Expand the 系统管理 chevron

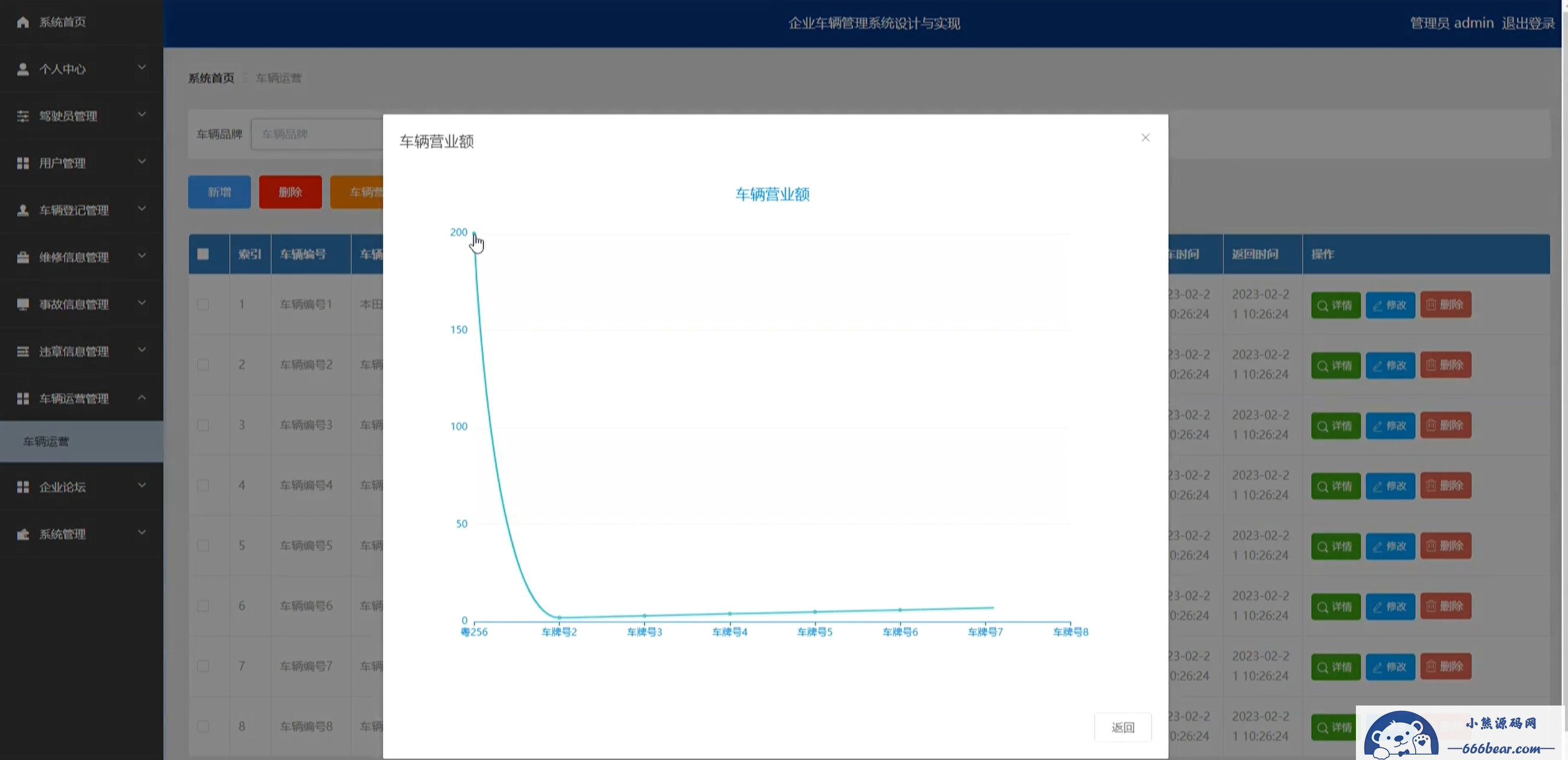click(x=142, y=533)
